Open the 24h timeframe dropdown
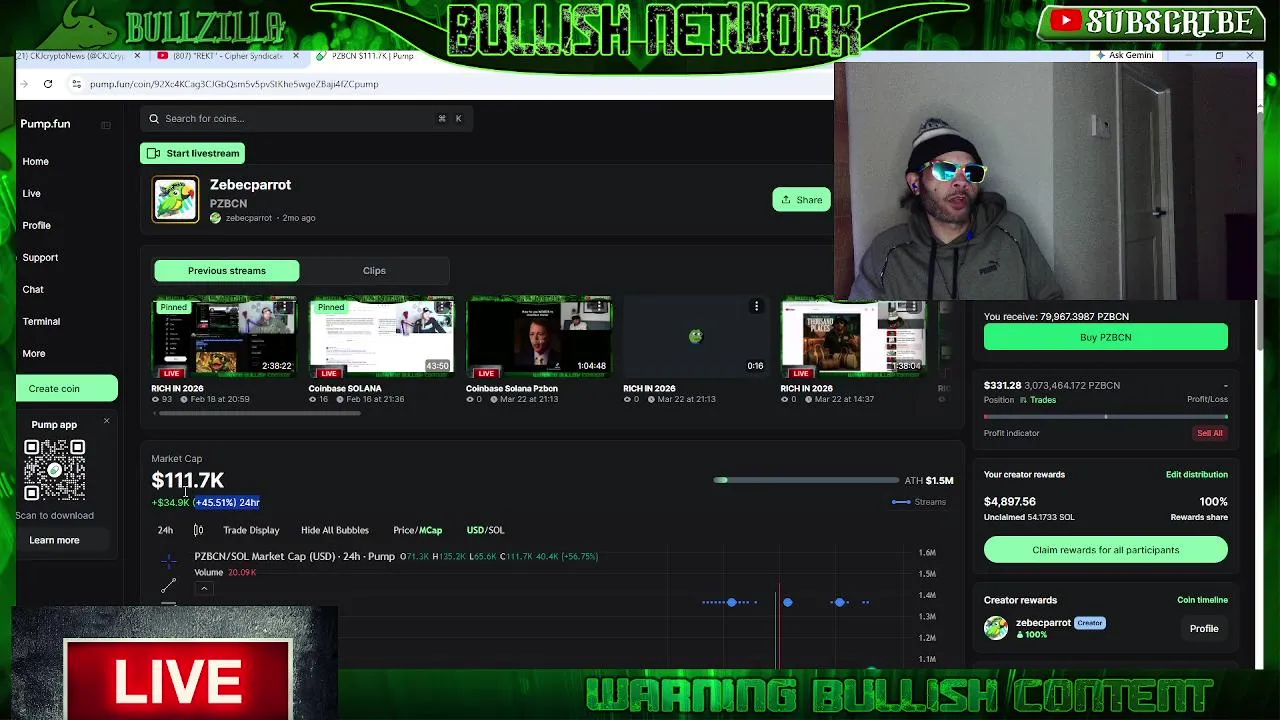 click(165, 530)
